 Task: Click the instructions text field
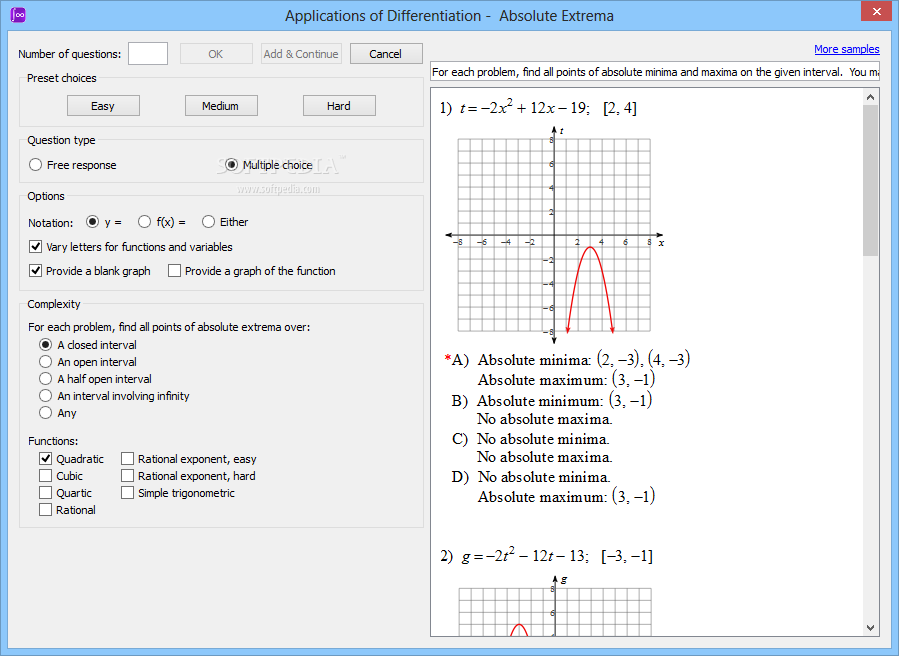click(x=655, y=72)
